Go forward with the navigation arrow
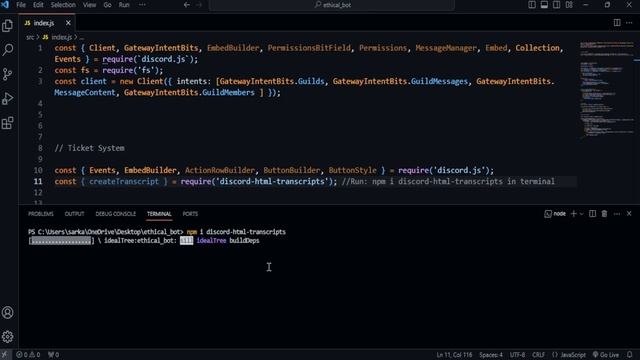The width and height of the screenshot is (640, 360). (x=199, y=5)
